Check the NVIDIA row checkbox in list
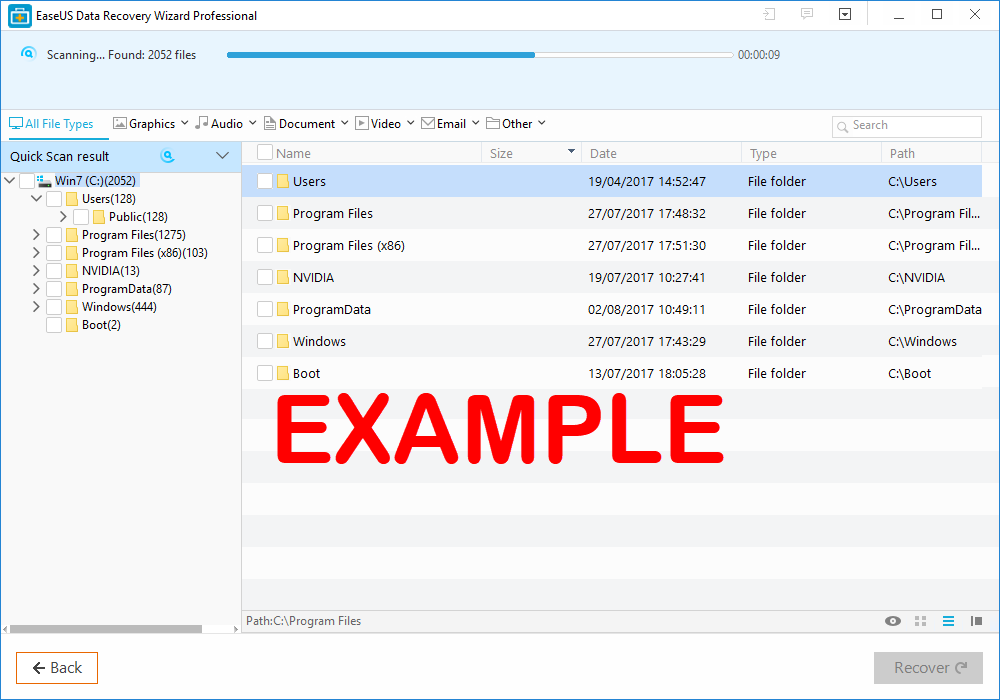This screenshot has height=700, width=1000. coord(265,277)
